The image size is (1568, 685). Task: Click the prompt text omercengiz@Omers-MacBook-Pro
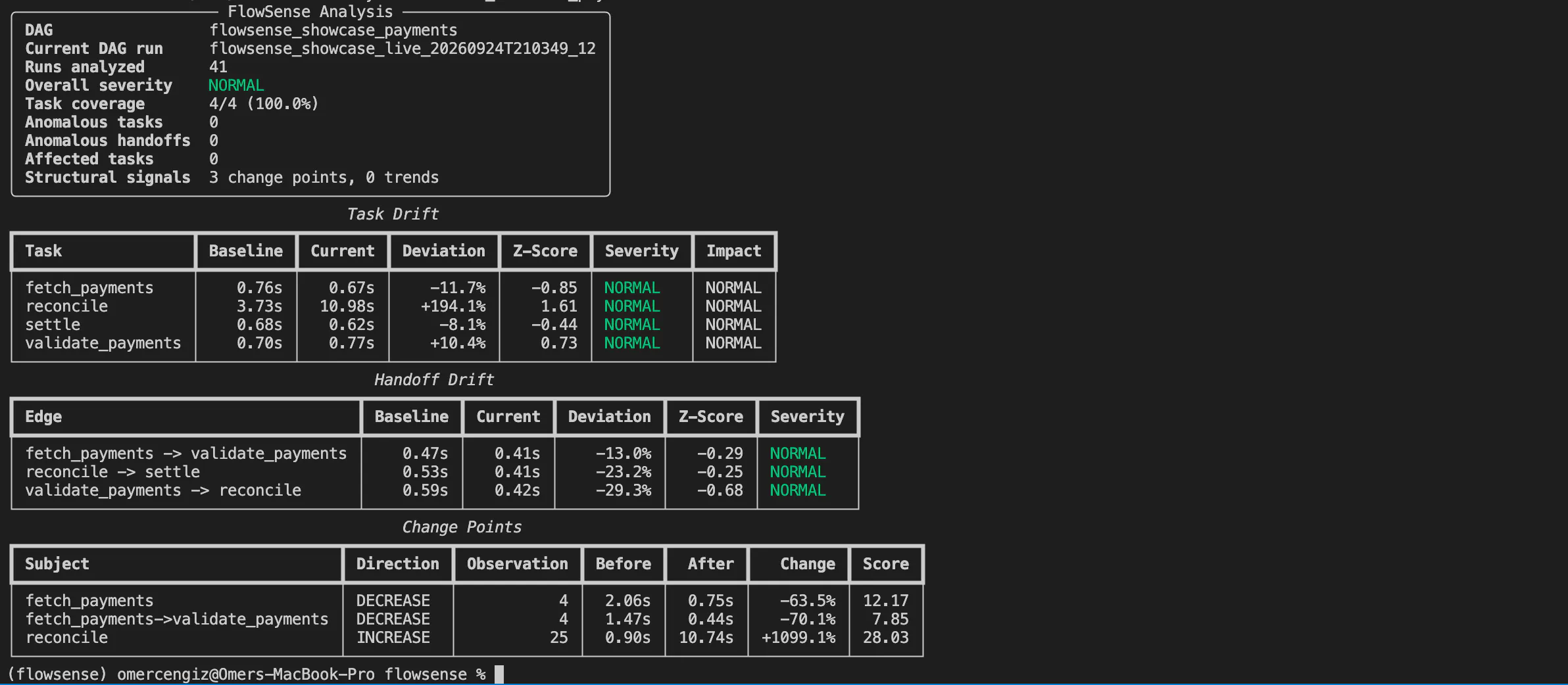point(246,674)
